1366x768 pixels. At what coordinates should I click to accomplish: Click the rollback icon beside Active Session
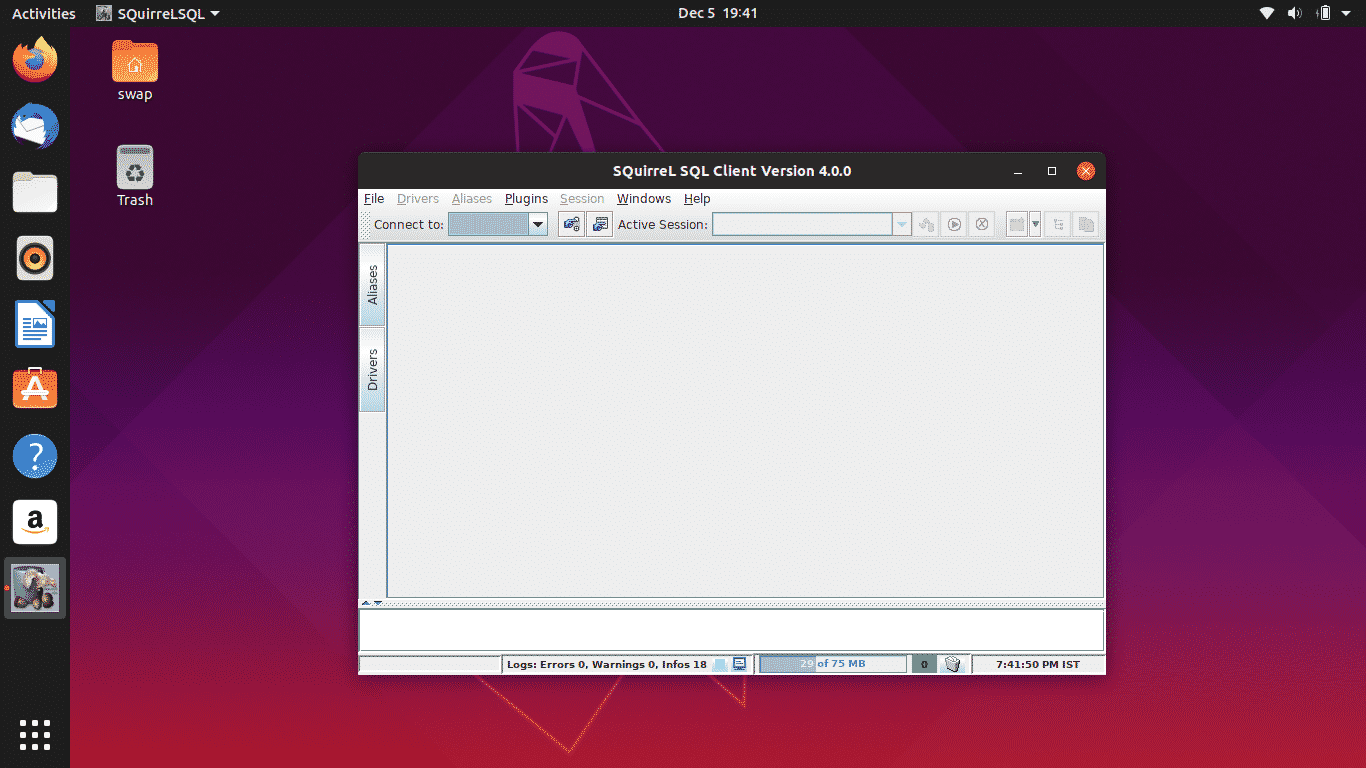coord(926,224)
